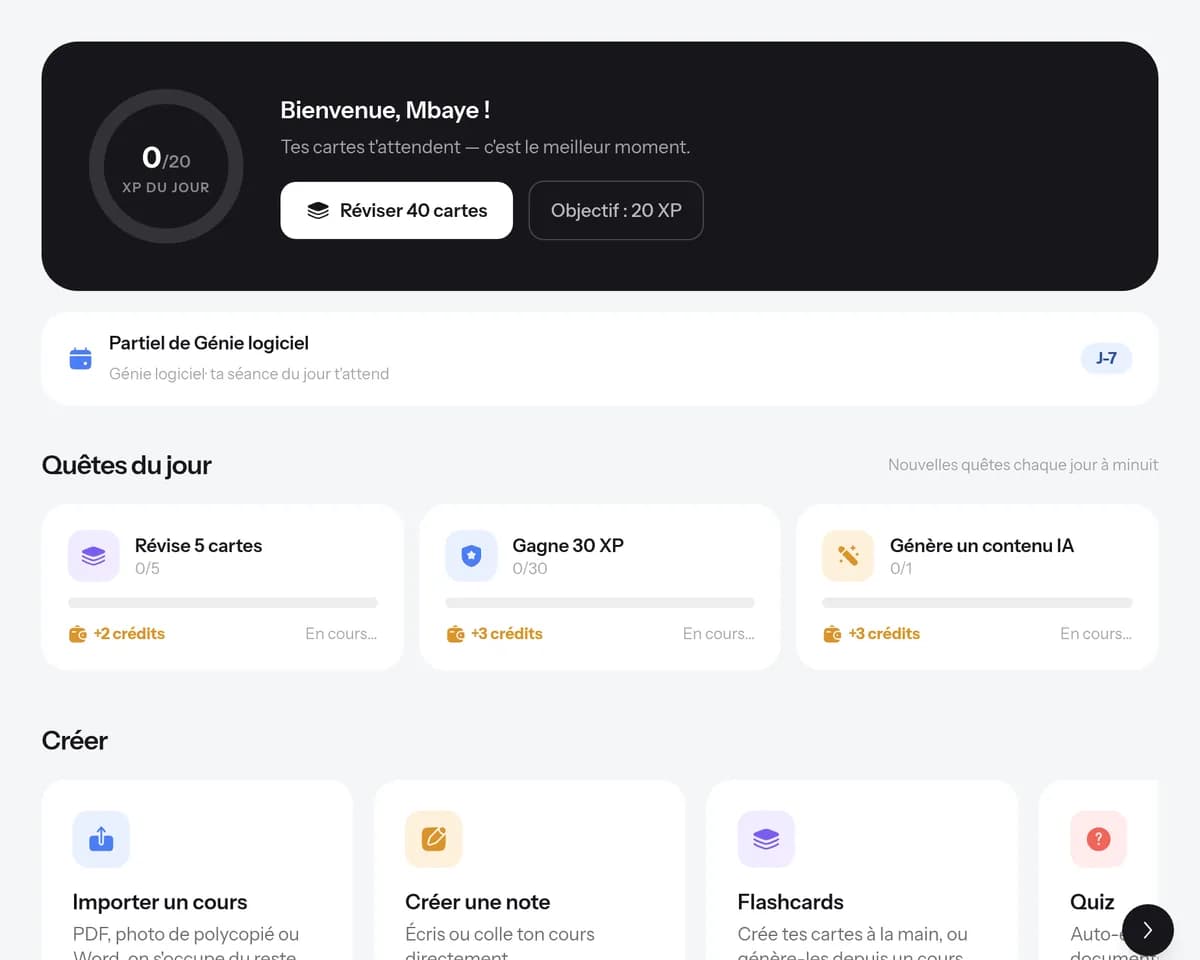
Task: Select the J-7 countdown badge
Action: click(x=1106, y=358)
